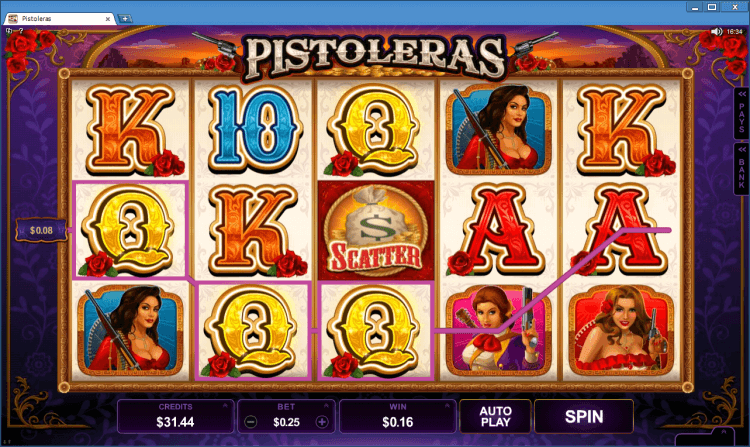The width and height of the screenshot is (750, 447).
Task: Click the money bag Scatter symbol
Action: [x=376, y=230]
